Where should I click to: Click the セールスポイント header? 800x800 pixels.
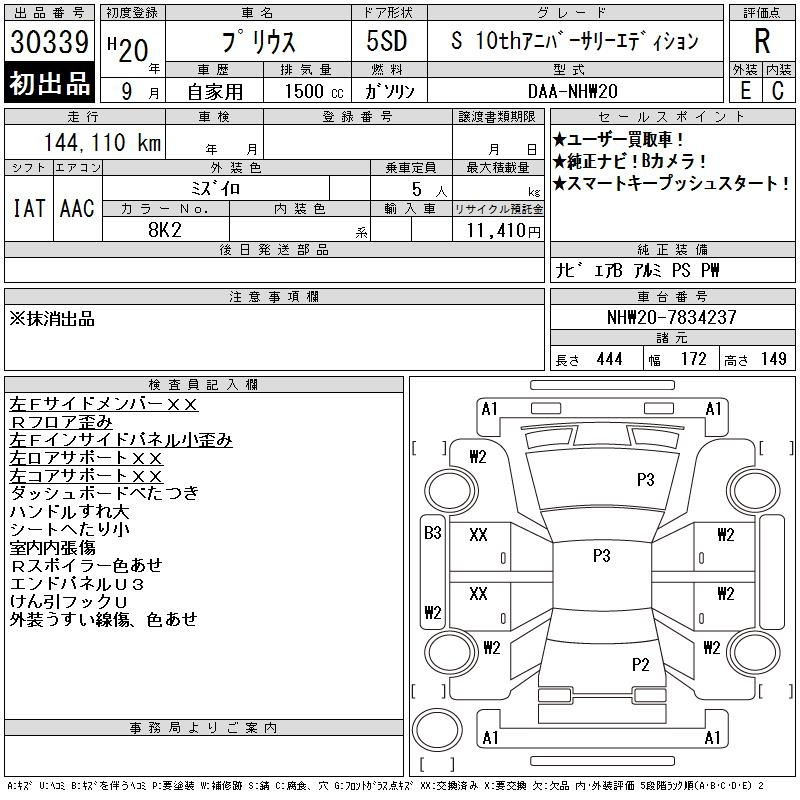(x=672, y=117)
